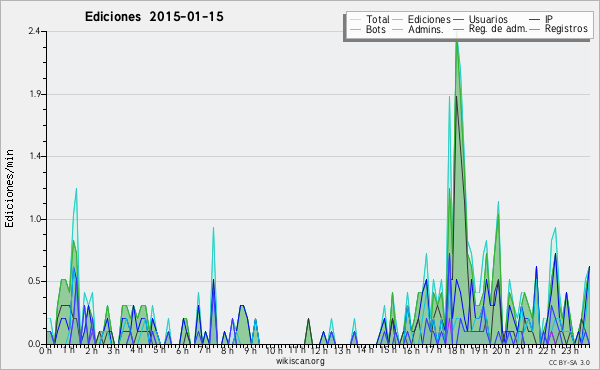Click the tallest green peak near 18 h
Image resolution: width=600 pixels, height=370 pixels.
point(457,41)
